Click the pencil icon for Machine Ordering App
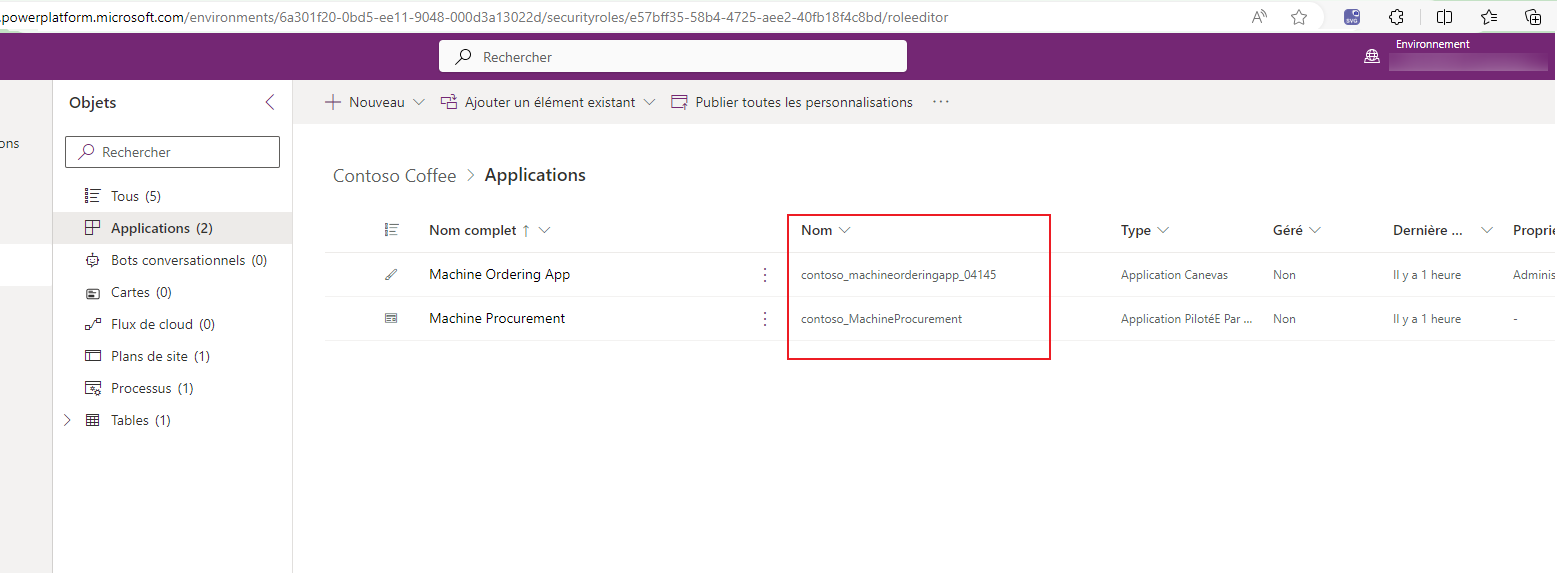Viewport: 1557px width, 573px height. [391, 274]
